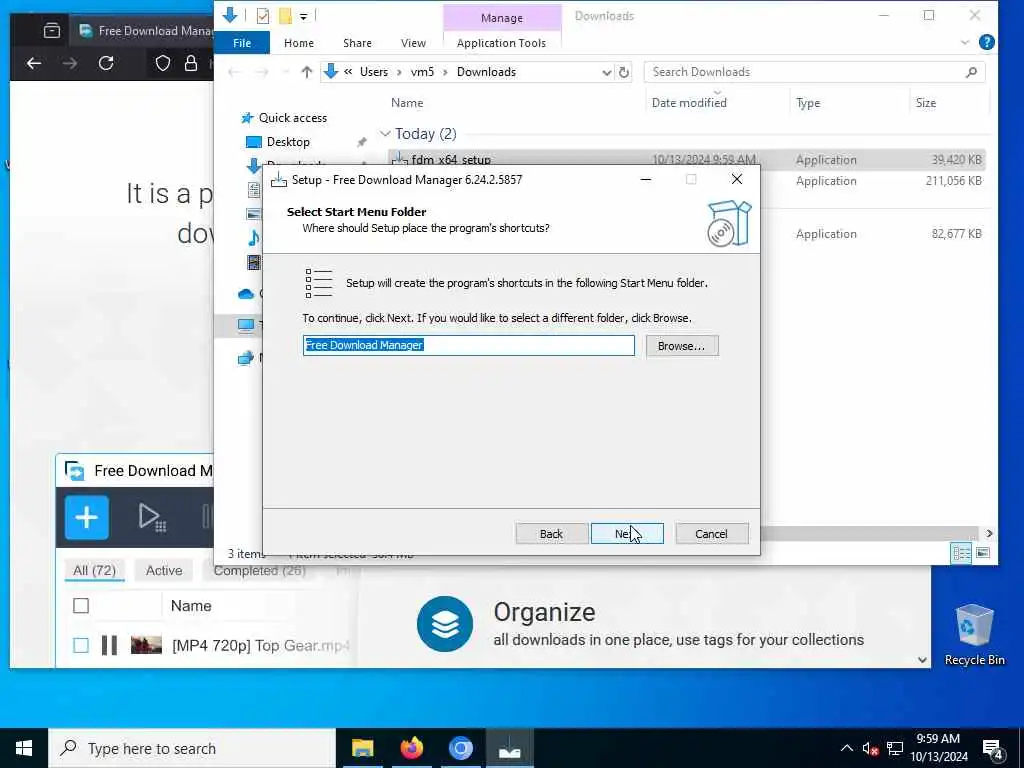Click the browser back arrow
Screen dimensions: 1024x768
coord(34,63)
